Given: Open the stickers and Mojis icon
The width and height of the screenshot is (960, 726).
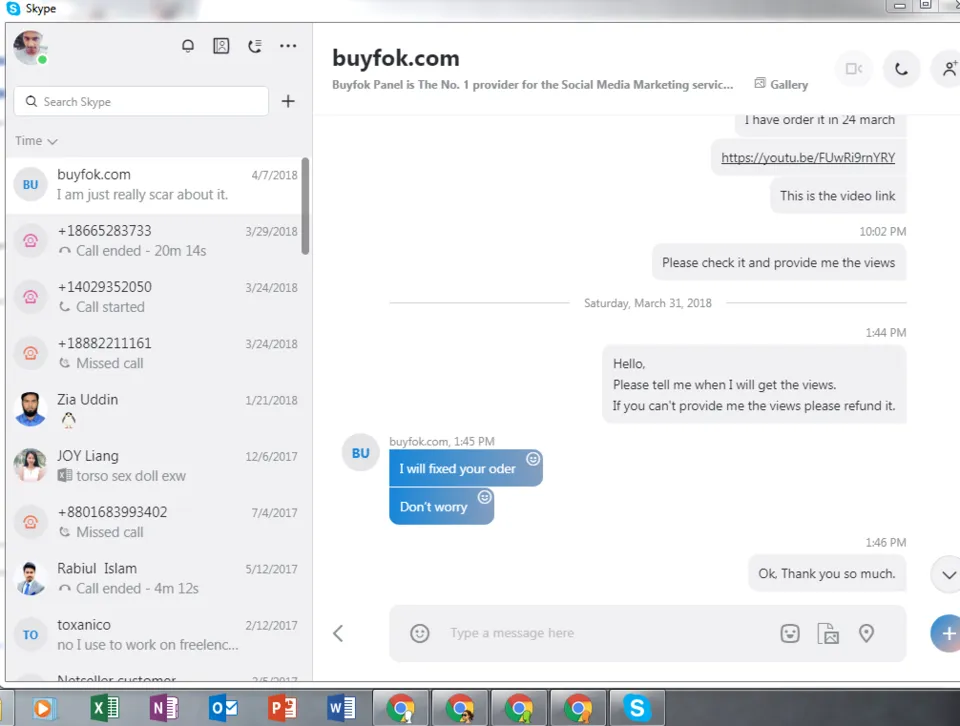Looking at the screenshot, I should click(790, 633).
